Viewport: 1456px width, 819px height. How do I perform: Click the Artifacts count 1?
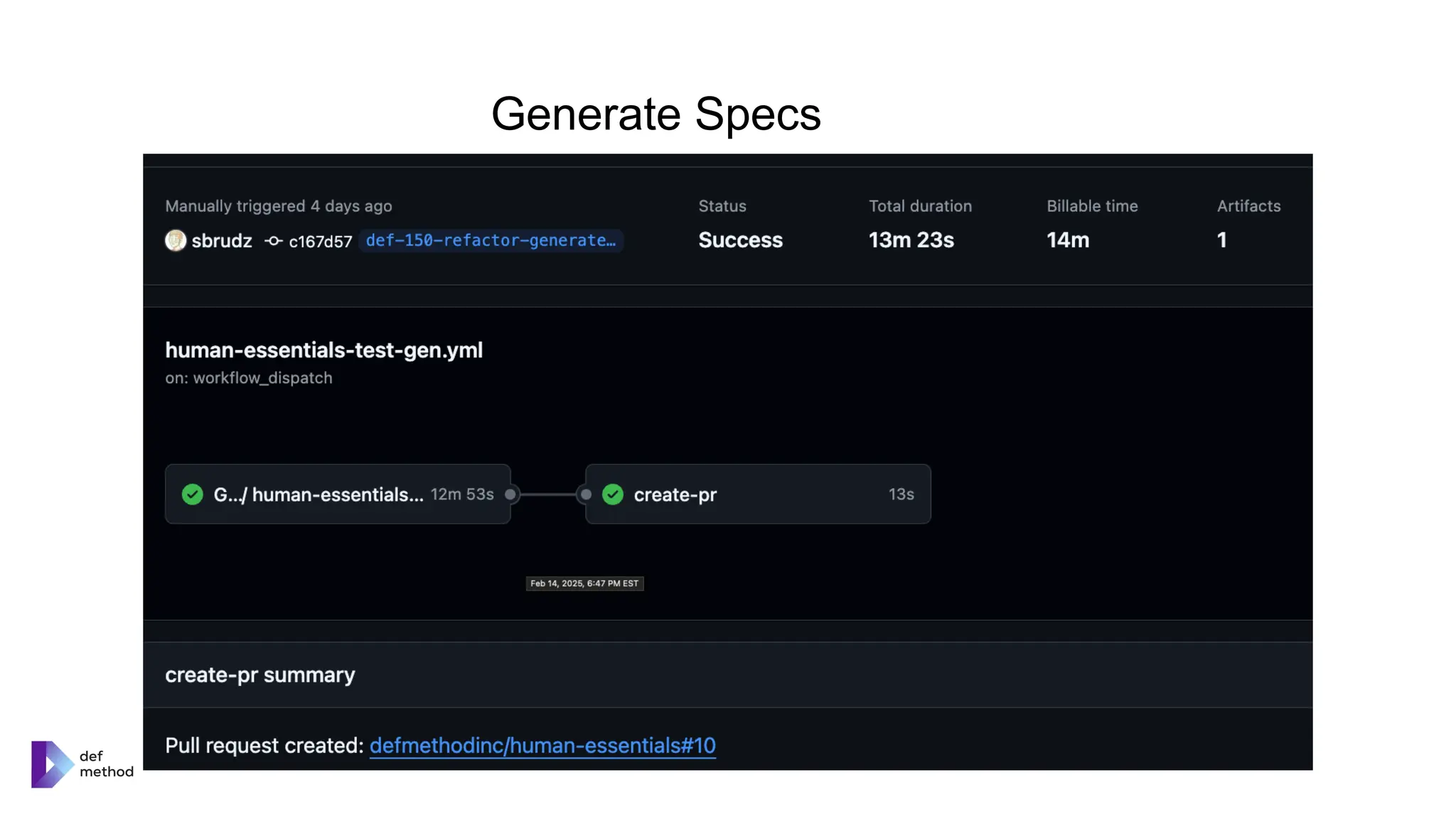click(1221, 240)
